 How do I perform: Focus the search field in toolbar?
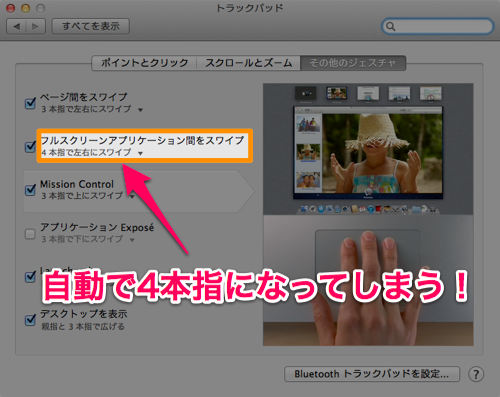(437, 26)
